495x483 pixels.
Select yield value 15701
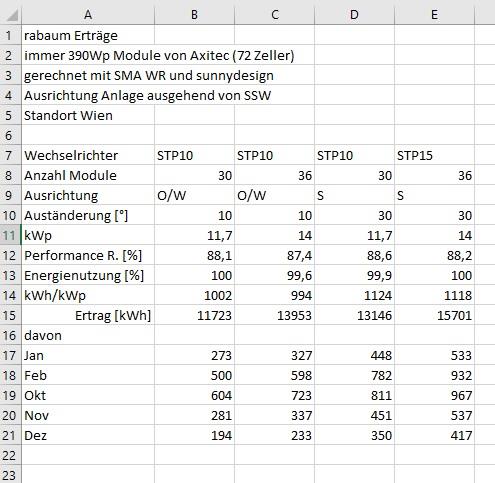point(434,315)
